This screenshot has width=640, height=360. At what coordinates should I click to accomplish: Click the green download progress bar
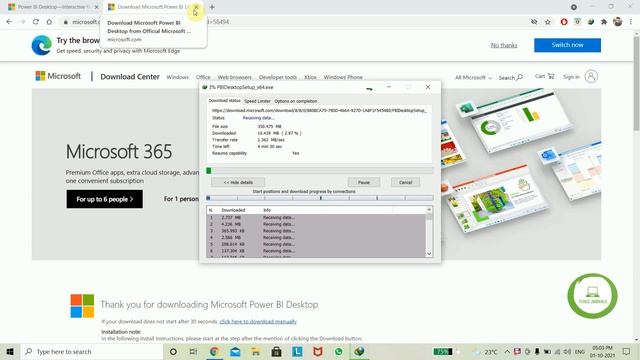coord(320,171)
